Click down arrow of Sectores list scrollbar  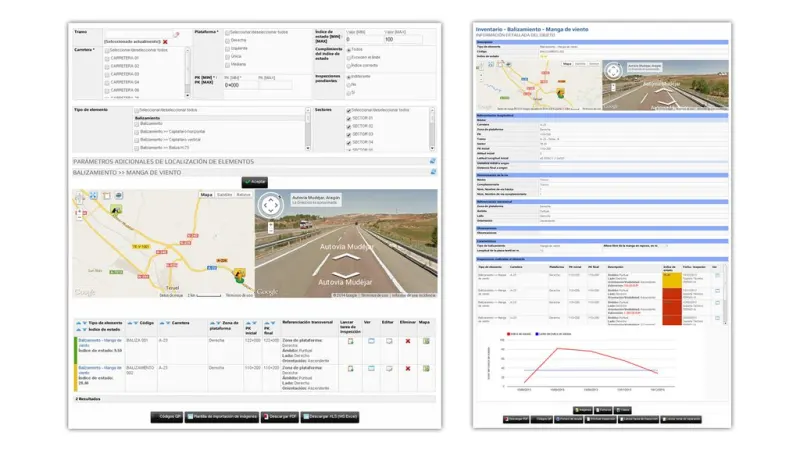tap(432, 148)
